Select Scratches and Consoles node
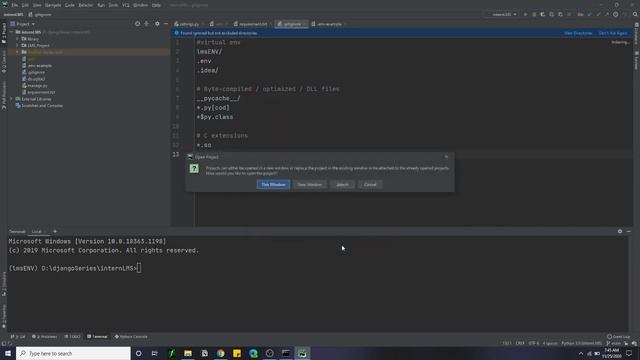 [40, 106]
